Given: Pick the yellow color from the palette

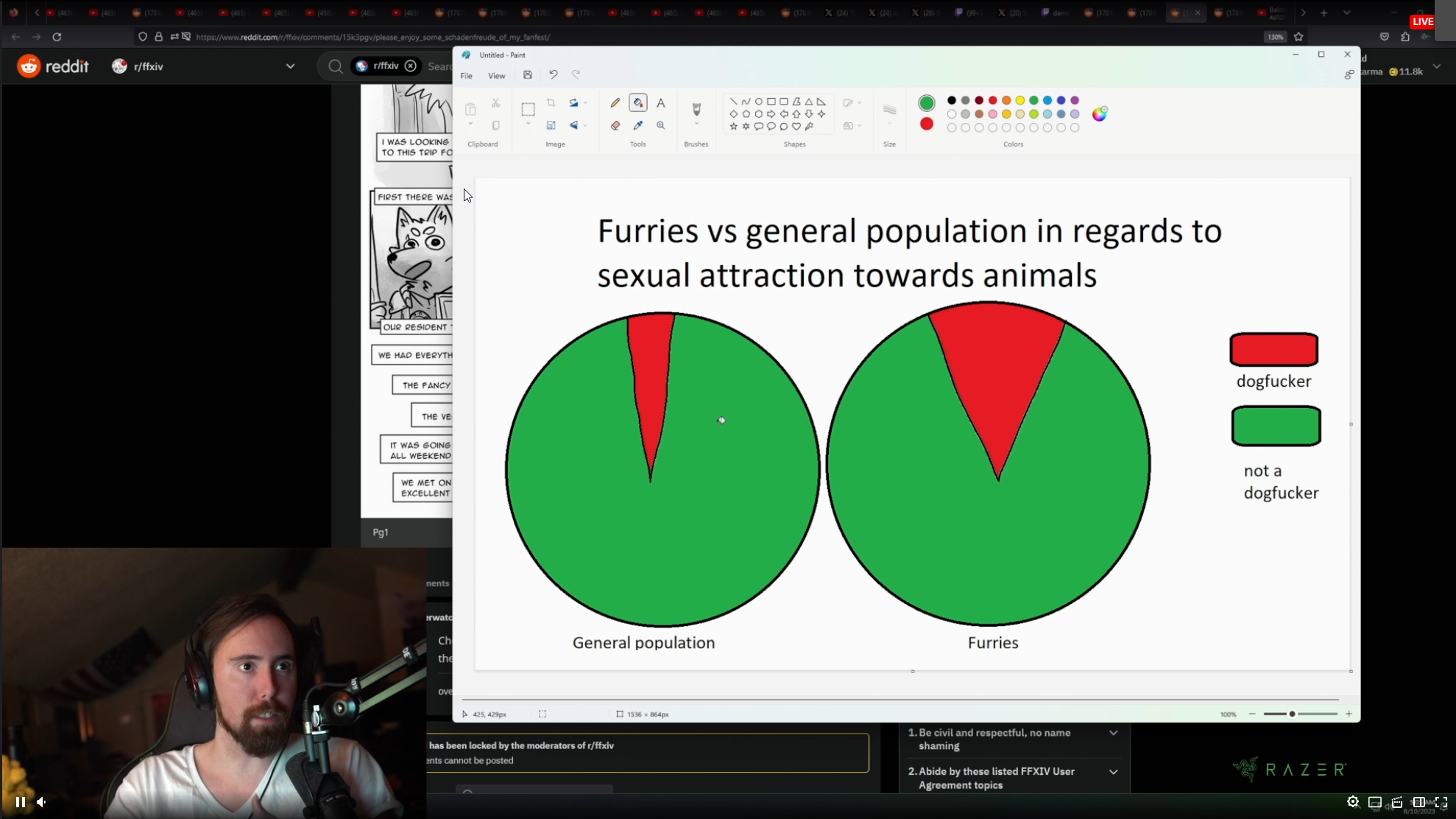Looking at the screenshot, I should pyautogui.click(x=1019, y=100).
